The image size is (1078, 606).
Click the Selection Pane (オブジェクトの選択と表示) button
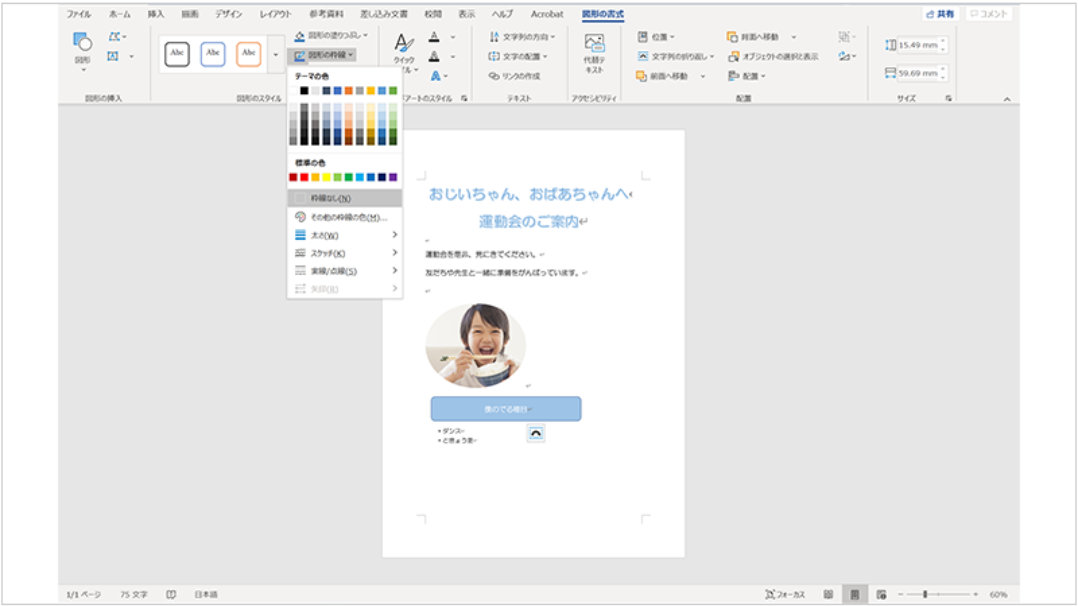point(772,56)
